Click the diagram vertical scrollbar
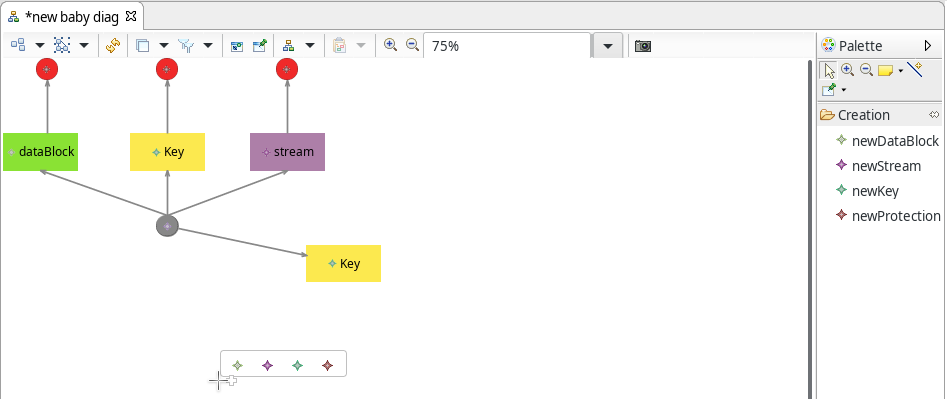 [810, 229]
